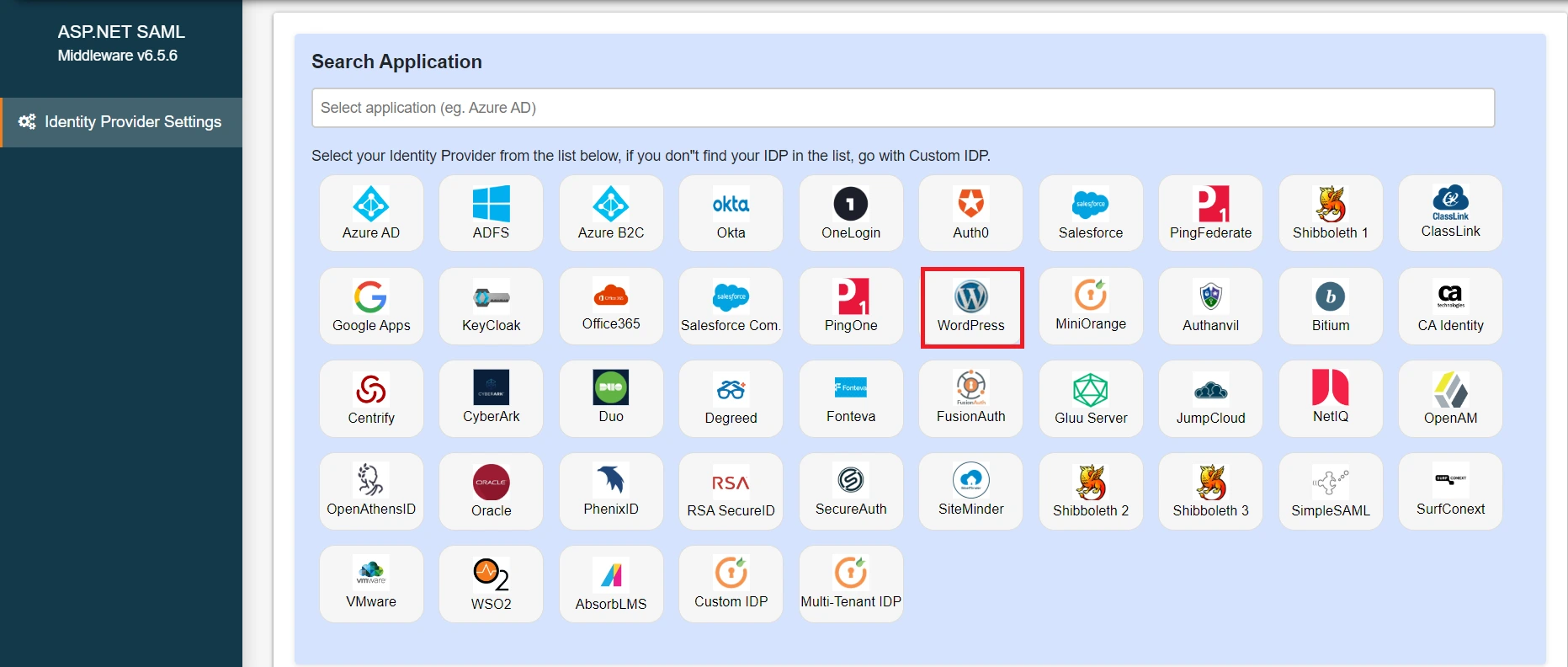Viewport: 1568px width, 667px height.
Task: Choose the CyberArk tile
Action: (491, 398)
